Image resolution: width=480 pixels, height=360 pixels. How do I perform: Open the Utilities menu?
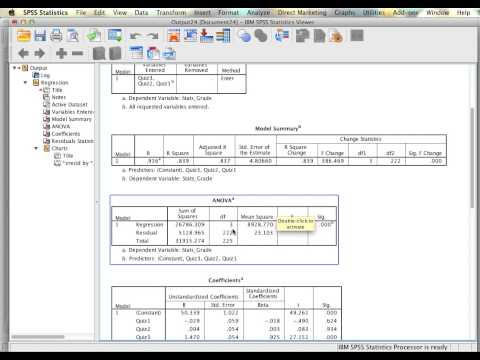[x=374, y=13]
